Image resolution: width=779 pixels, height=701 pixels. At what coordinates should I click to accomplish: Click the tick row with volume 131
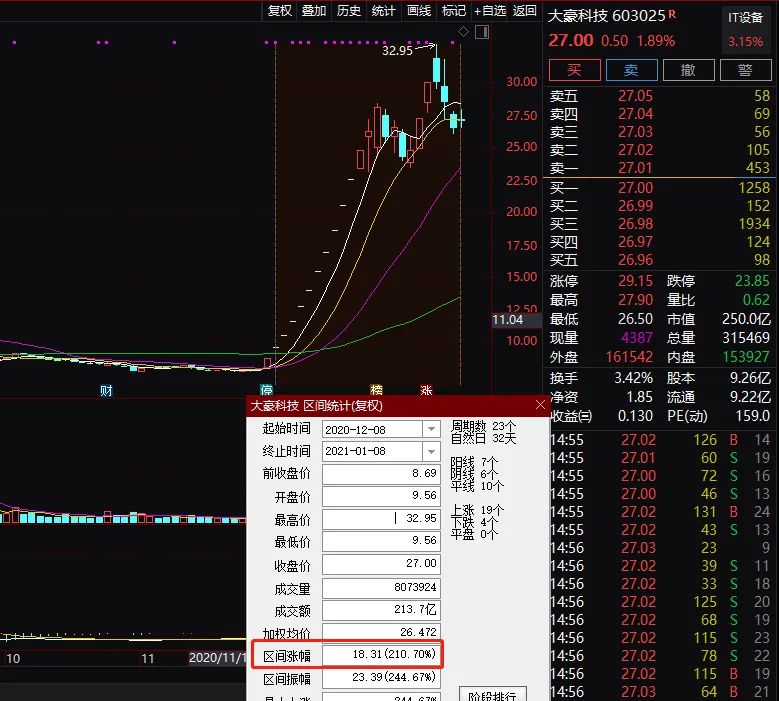tap(660, 512)
